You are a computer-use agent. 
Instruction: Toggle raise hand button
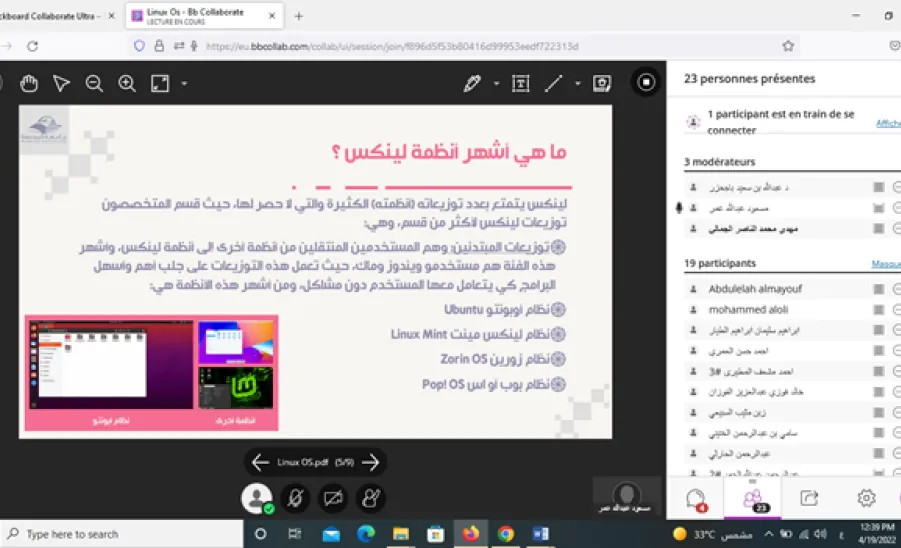[x=371, y=498]
